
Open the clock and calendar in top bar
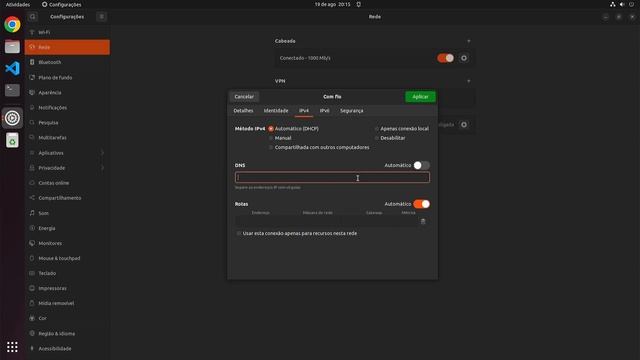point(332,4)
